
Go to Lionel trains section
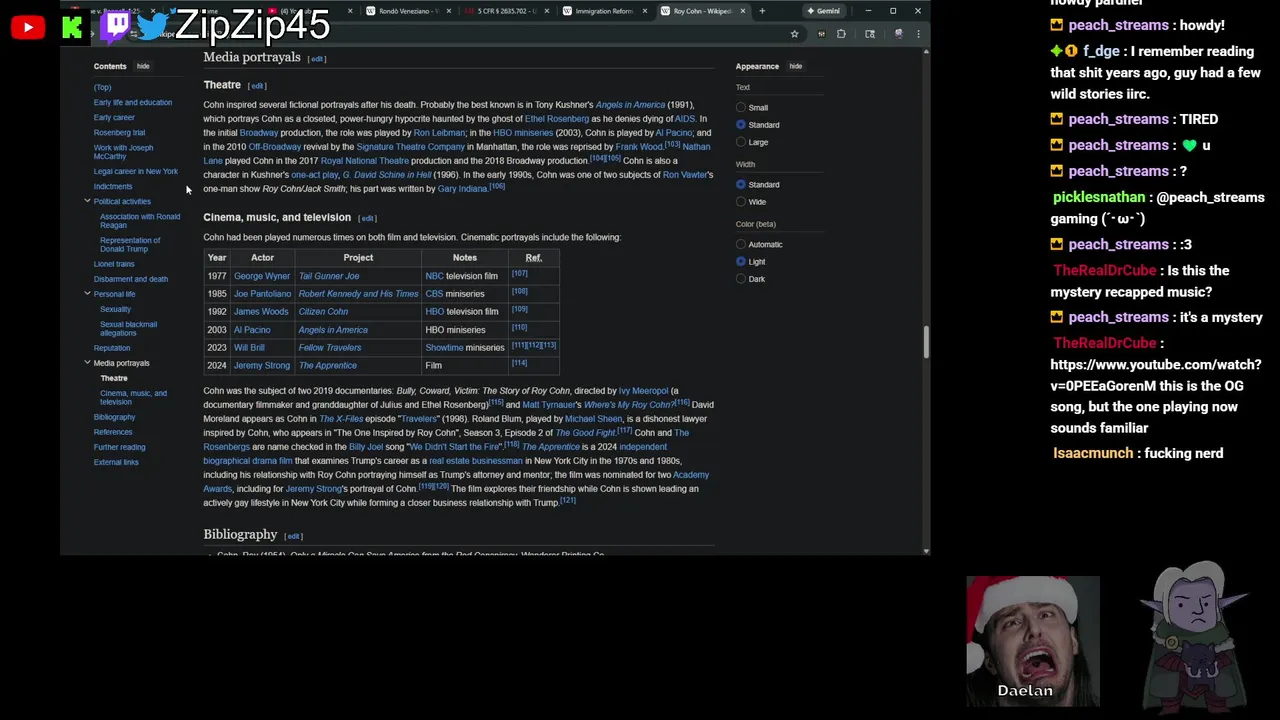coord(114,264)
